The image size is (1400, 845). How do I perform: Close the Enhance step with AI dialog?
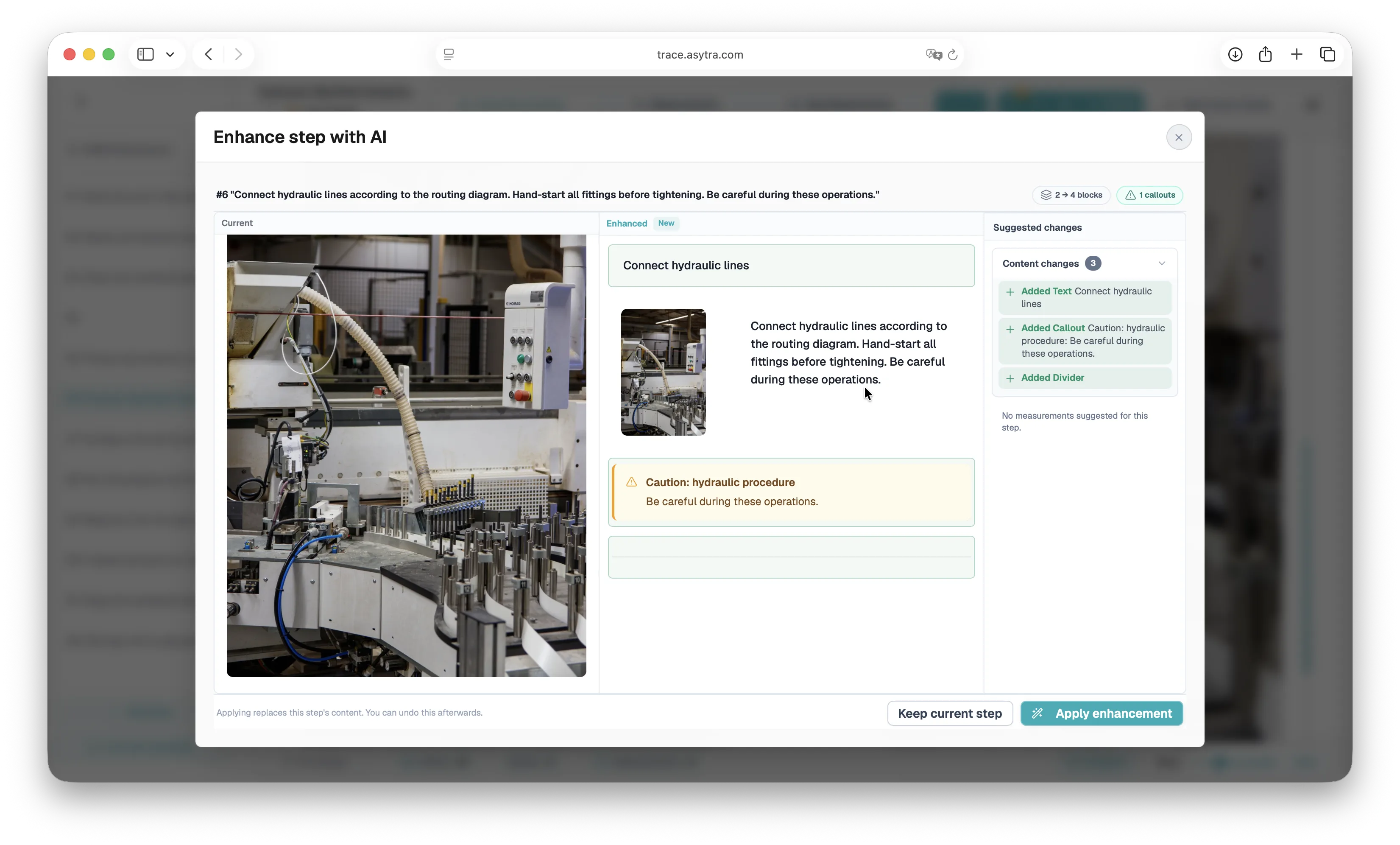(1178, 137)
